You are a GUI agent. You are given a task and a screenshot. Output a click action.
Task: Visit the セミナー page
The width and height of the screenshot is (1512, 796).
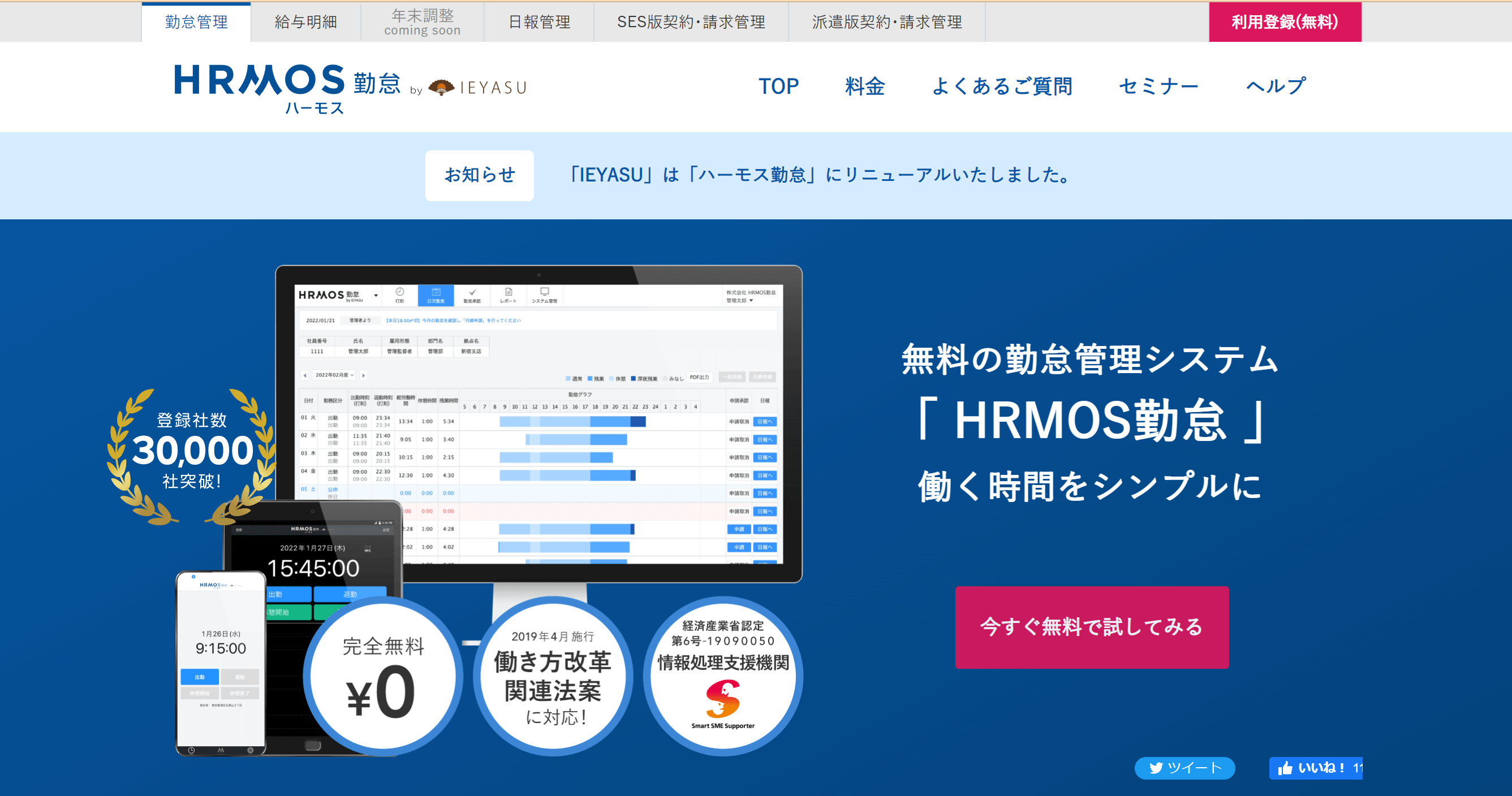(x=1158, y=86)
